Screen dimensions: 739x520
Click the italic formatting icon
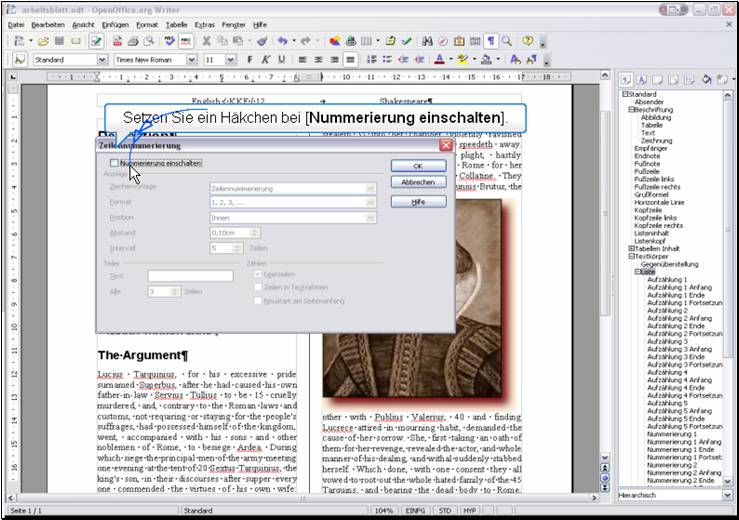pos(265,60)
